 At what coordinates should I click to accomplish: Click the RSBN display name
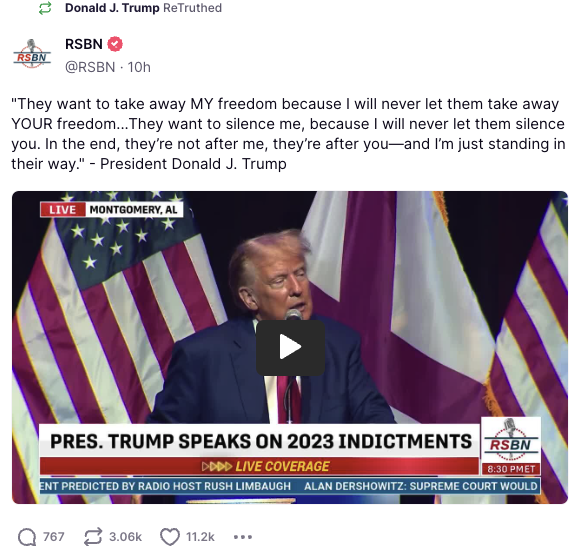tap(84, 44)
